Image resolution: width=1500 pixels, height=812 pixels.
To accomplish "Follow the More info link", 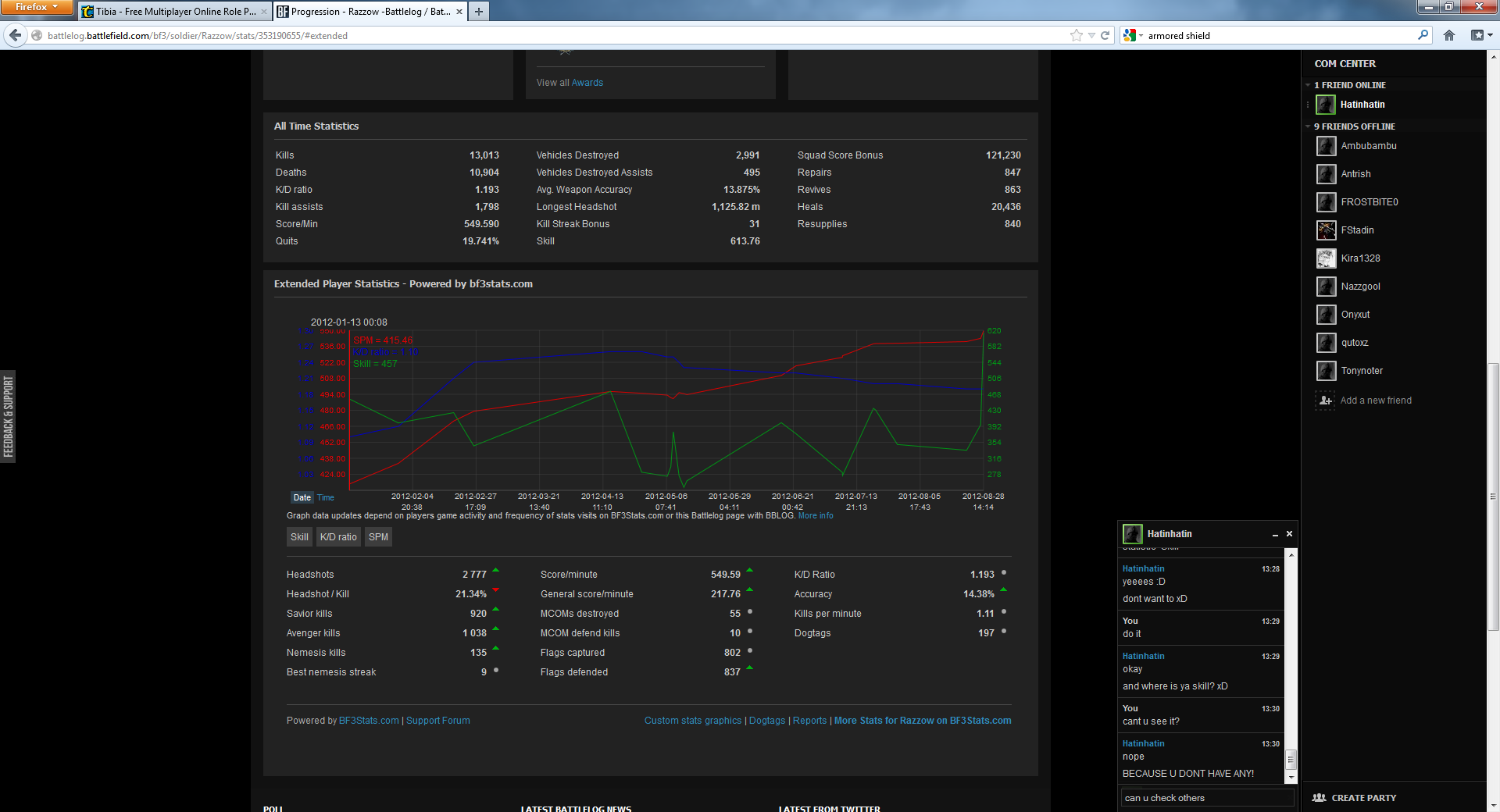I will 816,515.
